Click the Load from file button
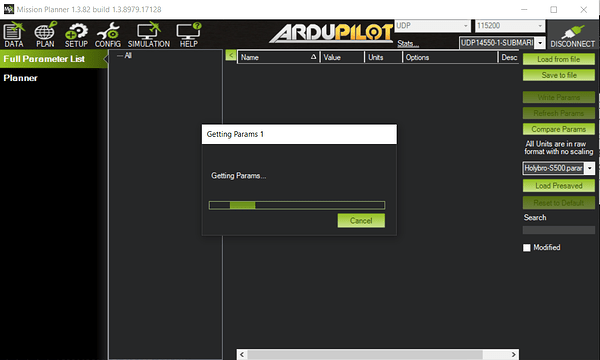 (x=559, y=59)
